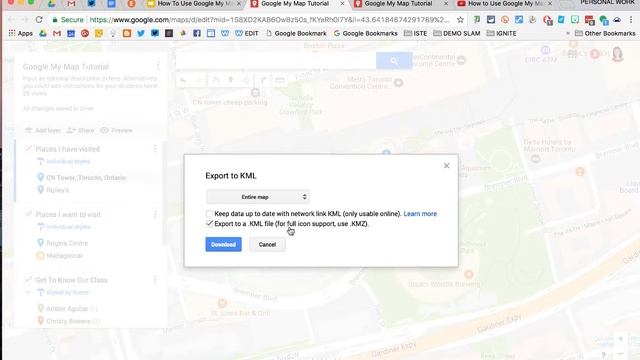Bookmark this page with star icon

(x=460, y=20)
